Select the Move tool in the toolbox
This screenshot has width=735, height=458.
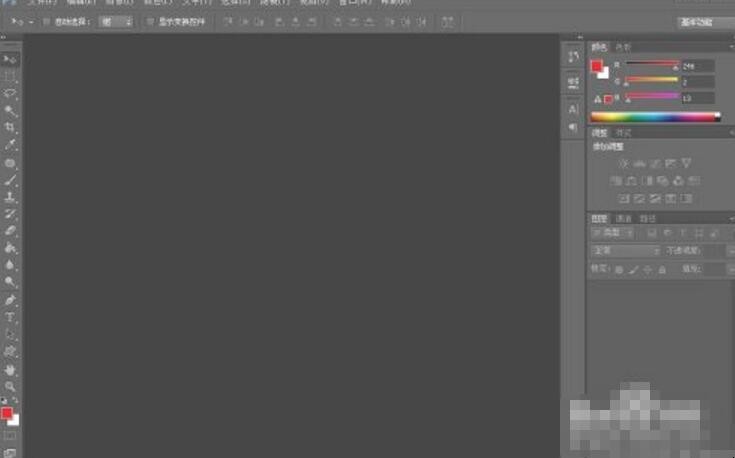[x=10, y=59]
